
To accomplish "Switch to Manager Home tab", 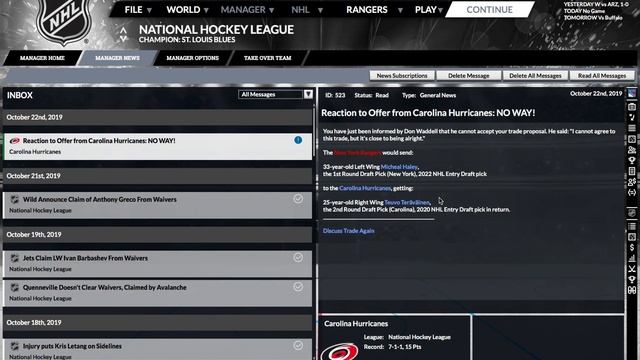I will (x=42, y=58).
